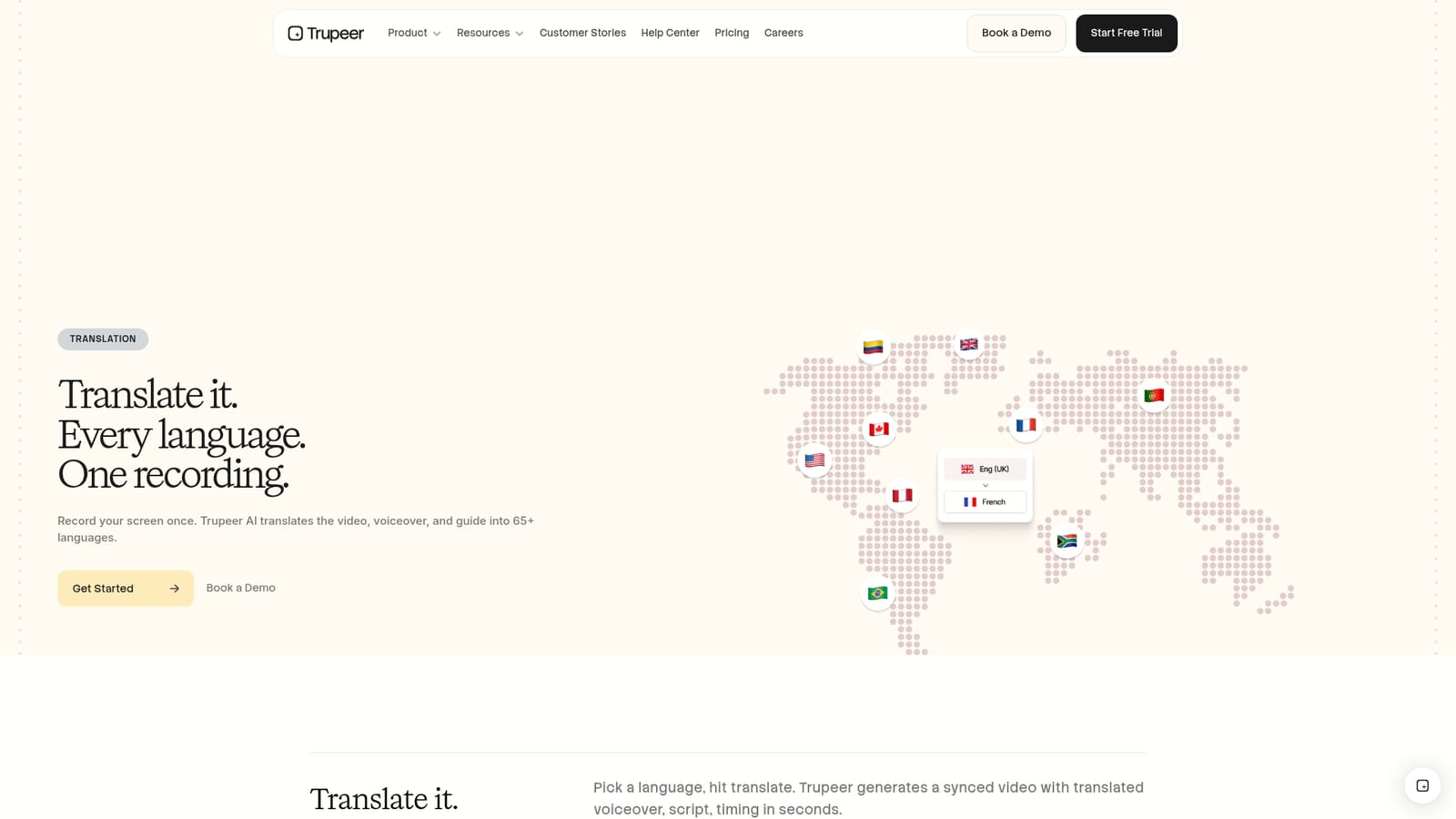Expand the Resources dropdown menu
Screen dimensions: 1456x819
490,33
